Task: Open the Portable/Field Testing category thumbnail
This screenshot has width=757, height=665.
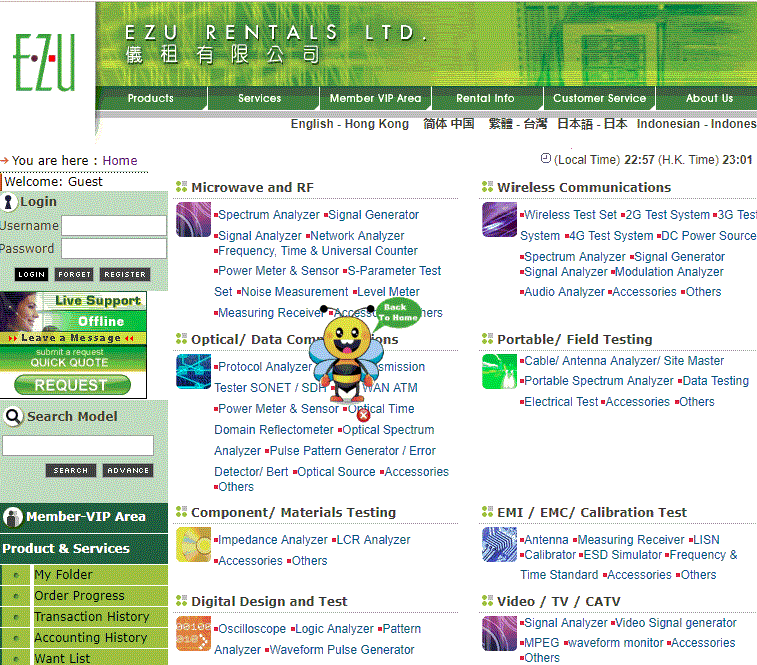Action: click(499, 371)
